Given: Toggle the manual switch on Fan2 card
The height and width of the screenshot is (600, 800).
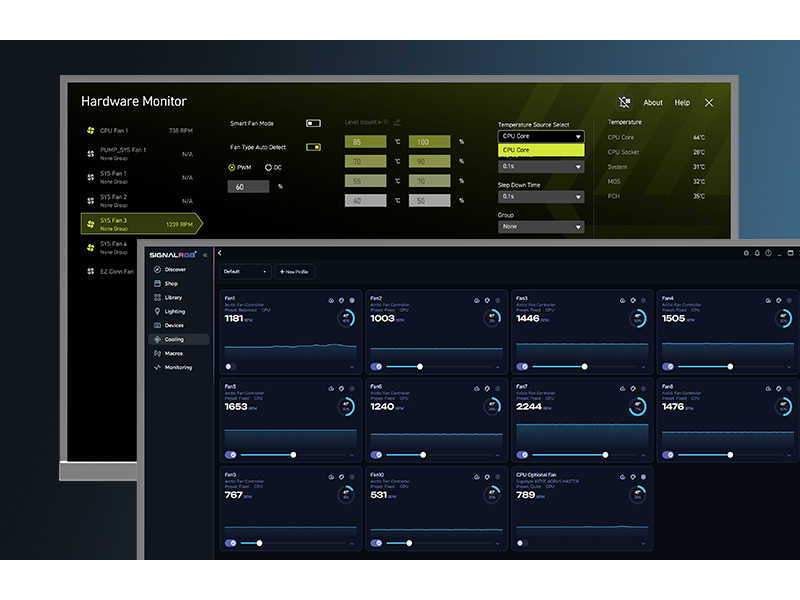Looking at the screenshot, I should pos(377,366).
